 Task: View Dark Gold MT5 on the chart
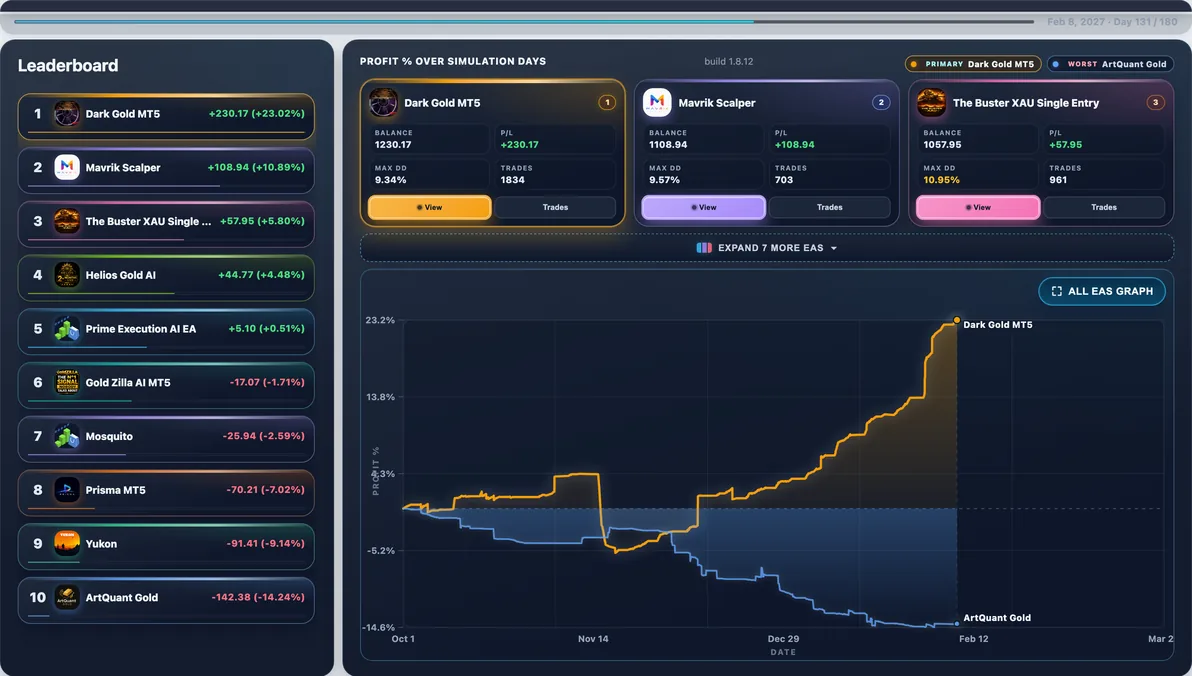point(430,208)
